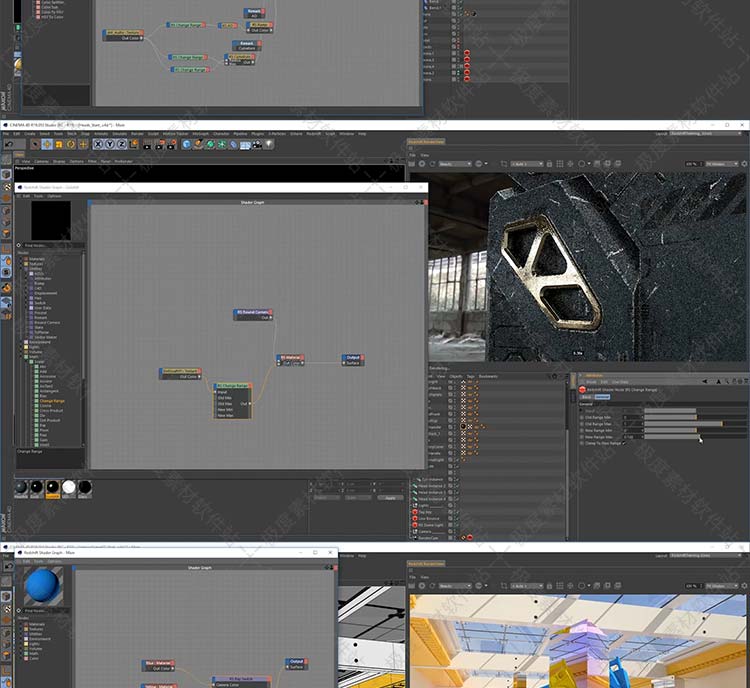Image resolution: width=750 pixels, height=688 pixels.
Task: Activate the Rotate tool in the toolbar
Action: pos(71,144)
